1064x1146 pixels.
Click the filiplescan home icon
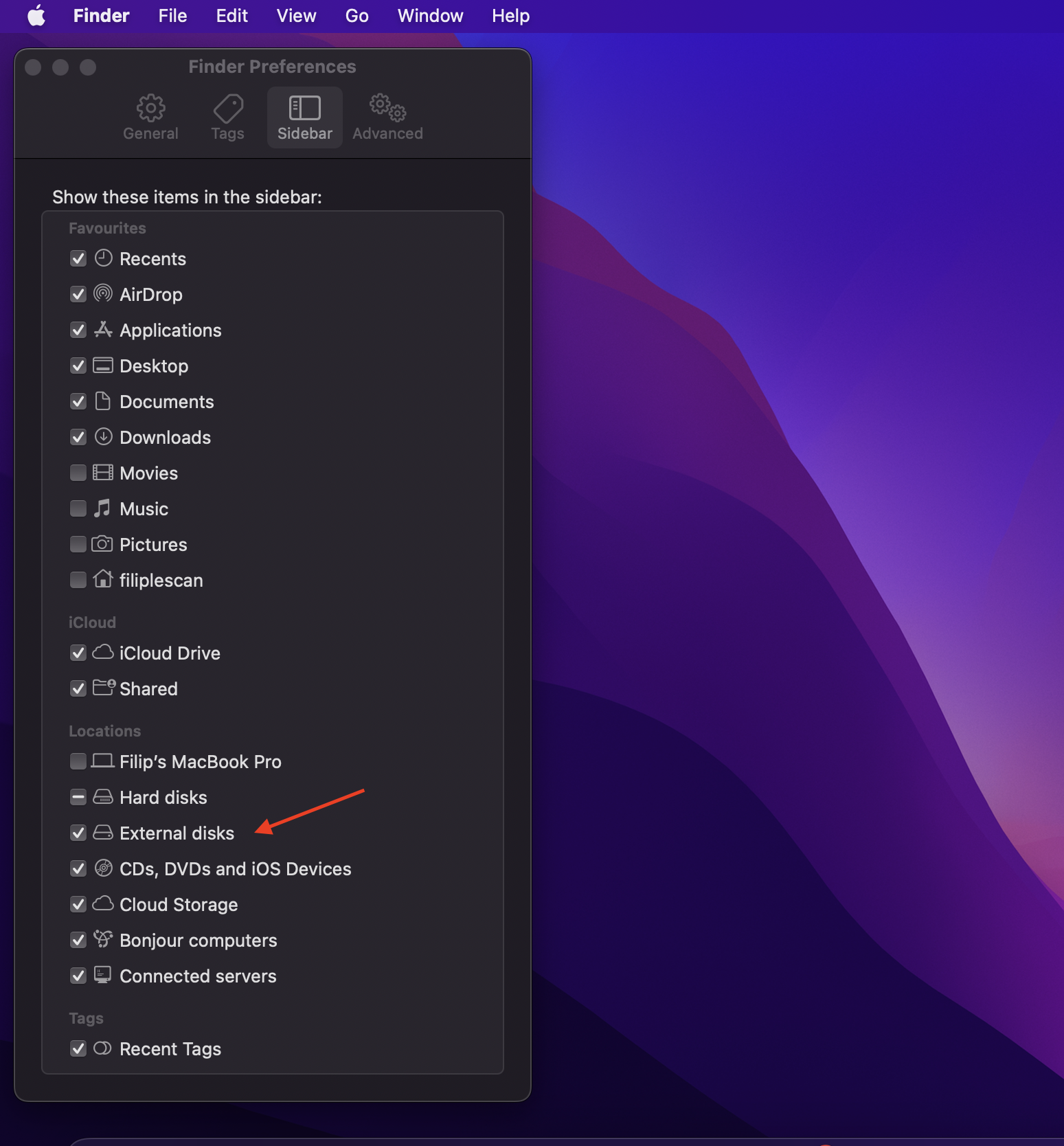coord(103,579)
